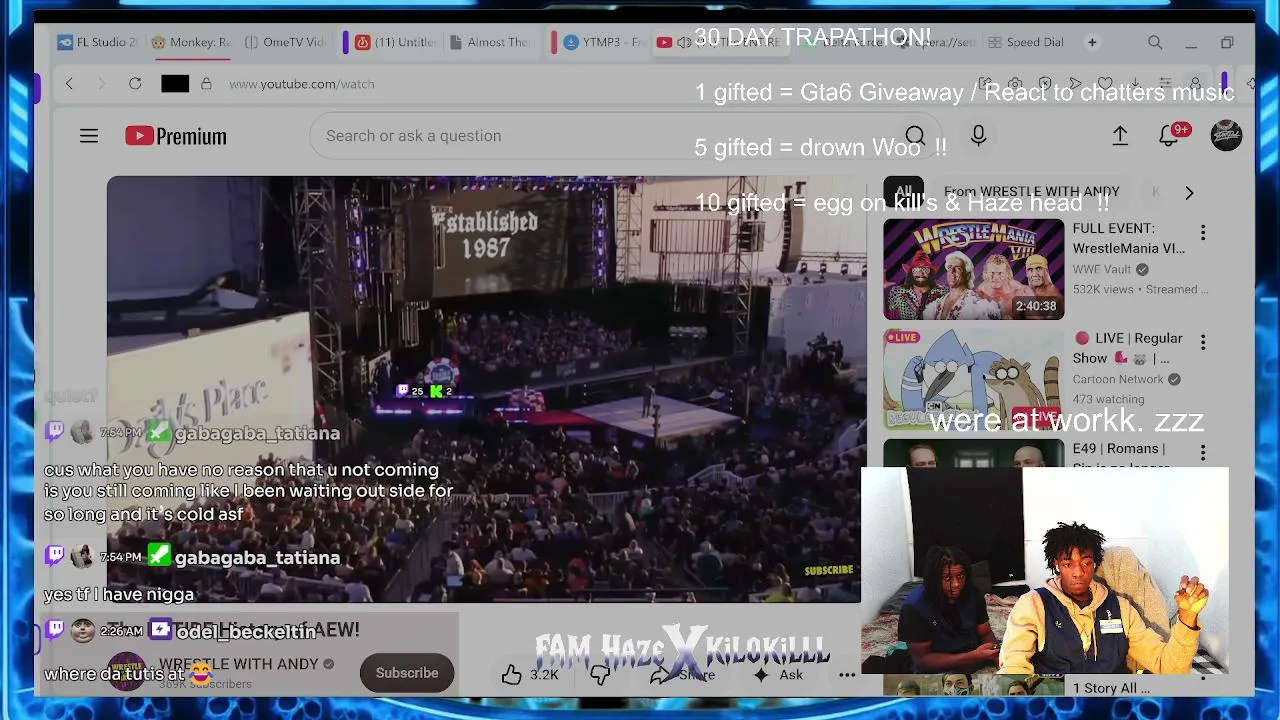Open options for E49 Romans video
The height and width of the screenshot is (720, 1280).
tap(1203, 453)
